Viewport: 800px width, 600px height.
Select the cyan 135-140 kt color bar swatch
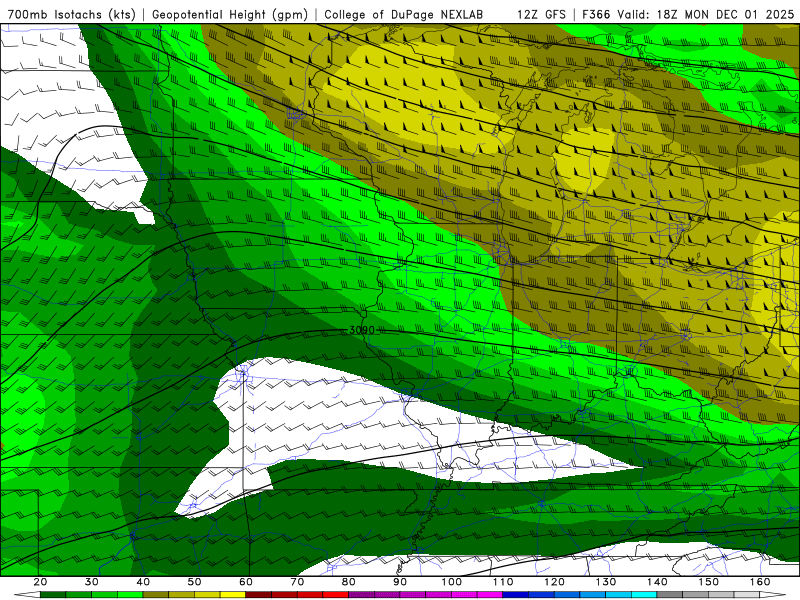click(x=644, y=595)
